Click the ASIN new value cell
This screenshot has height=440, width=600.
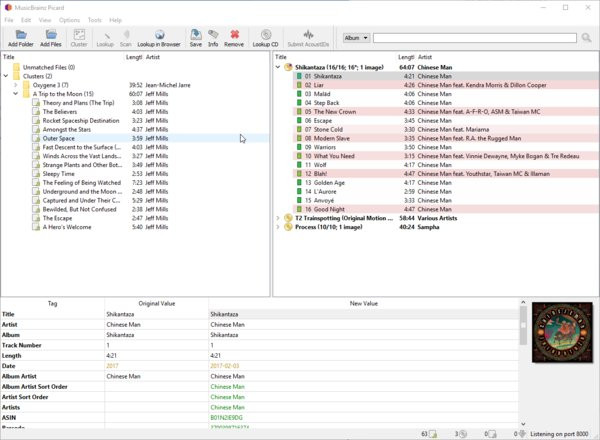[x=364, y=417]
